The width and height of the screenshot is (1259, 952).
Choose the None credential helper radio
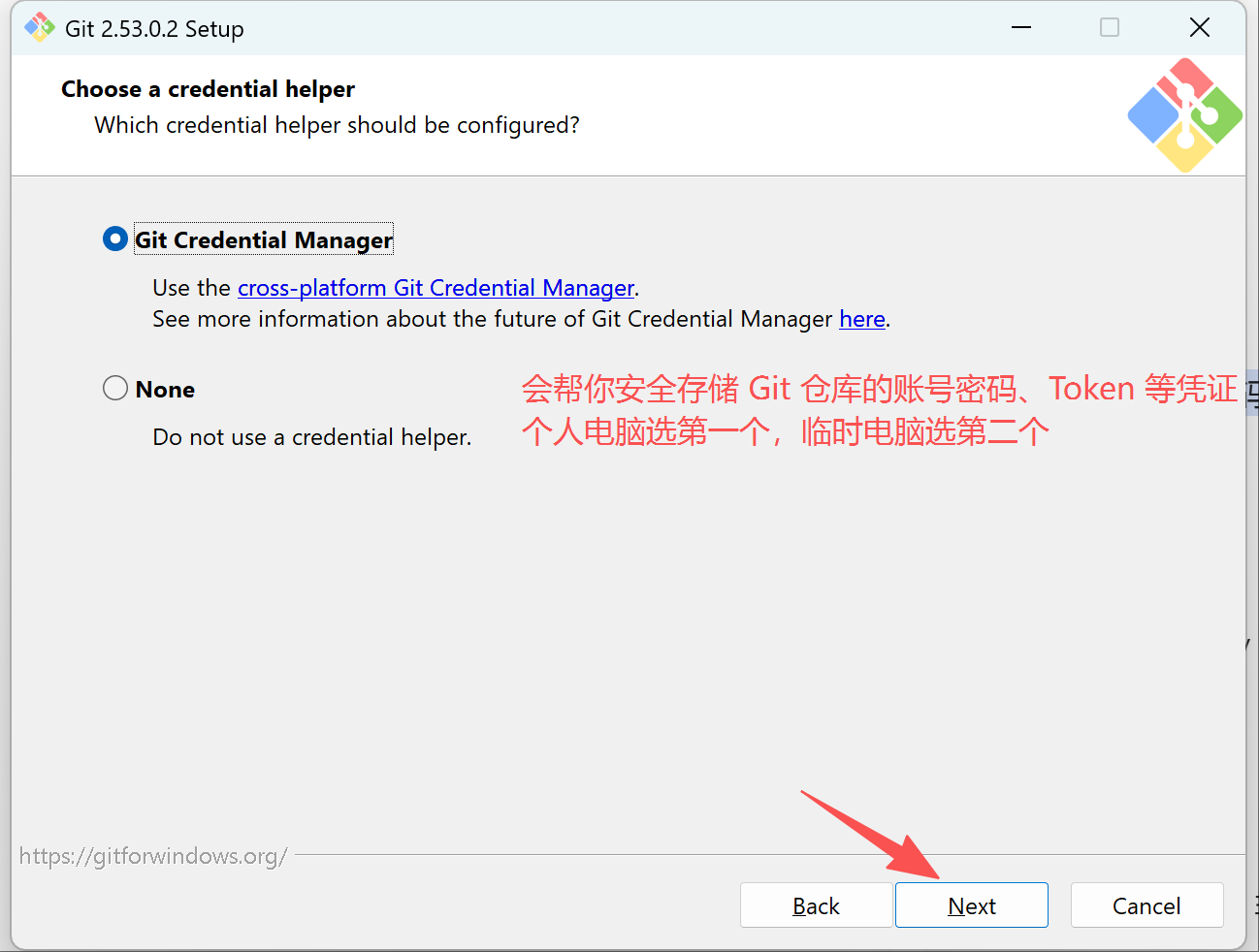pos(115,388)
